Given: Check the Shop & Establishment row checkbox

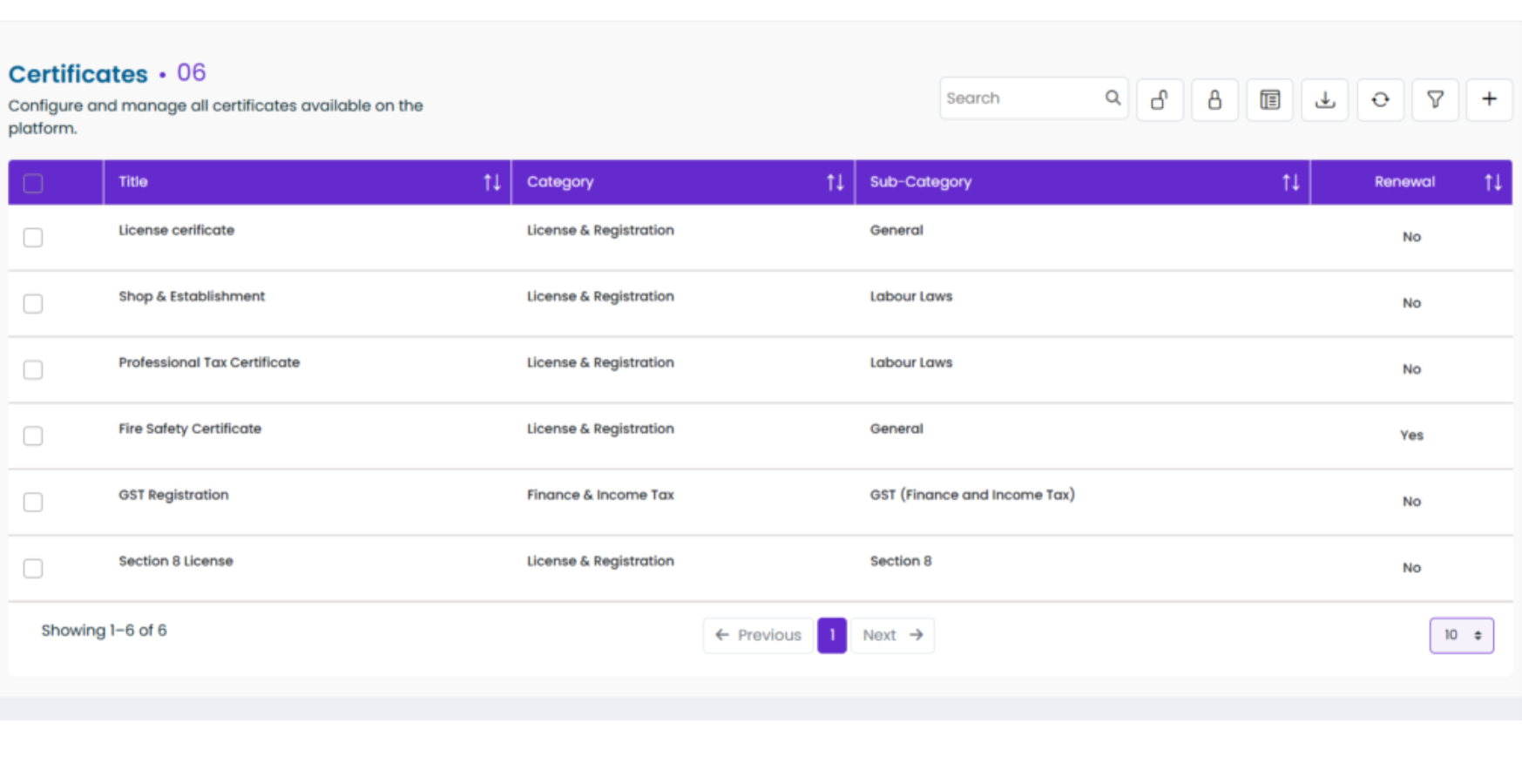Looking at the screenshot, I should pos(33,303).
